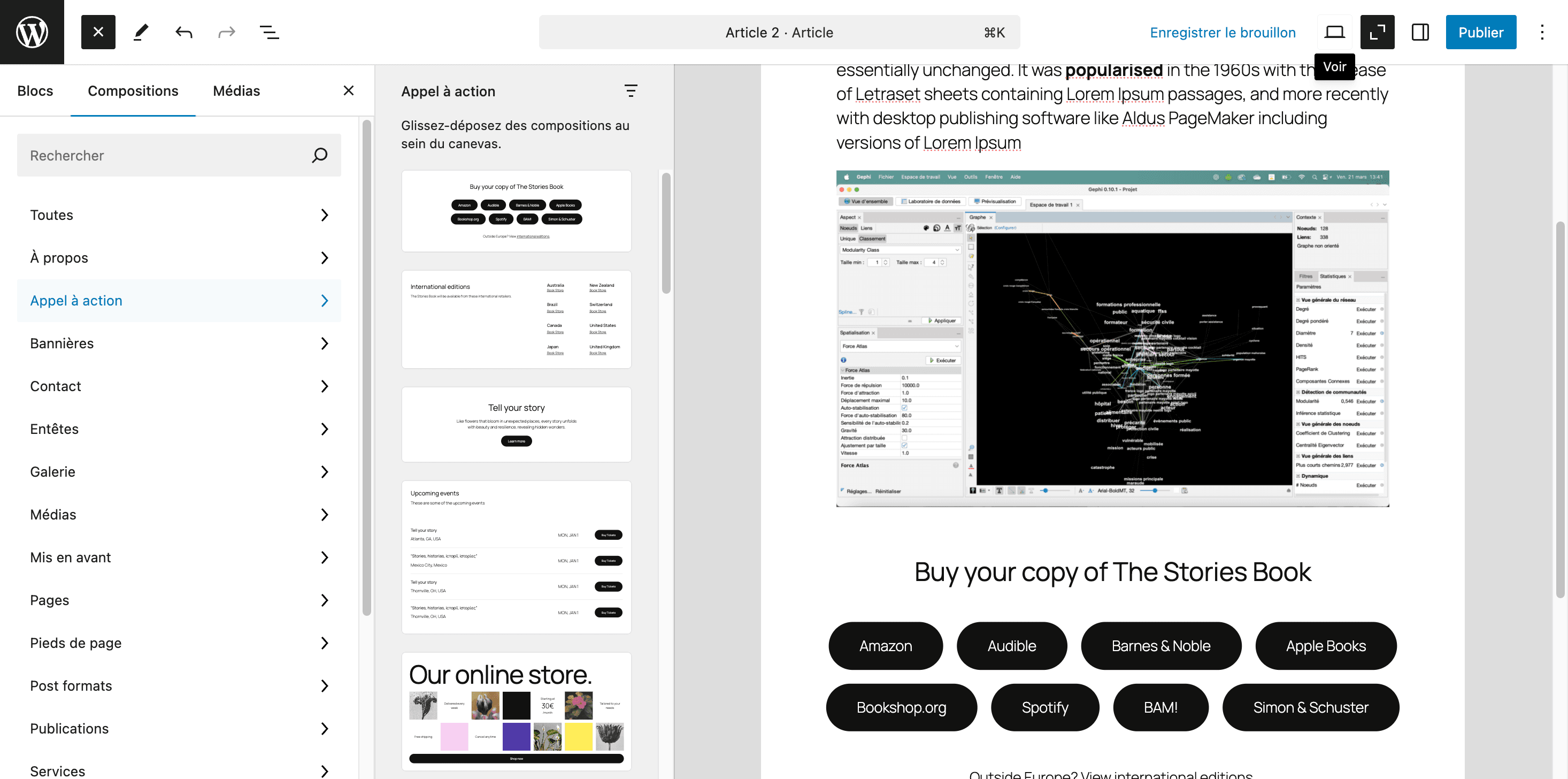Click the WordPress logo icon
1568x779 pixels.
pos(32,32)
